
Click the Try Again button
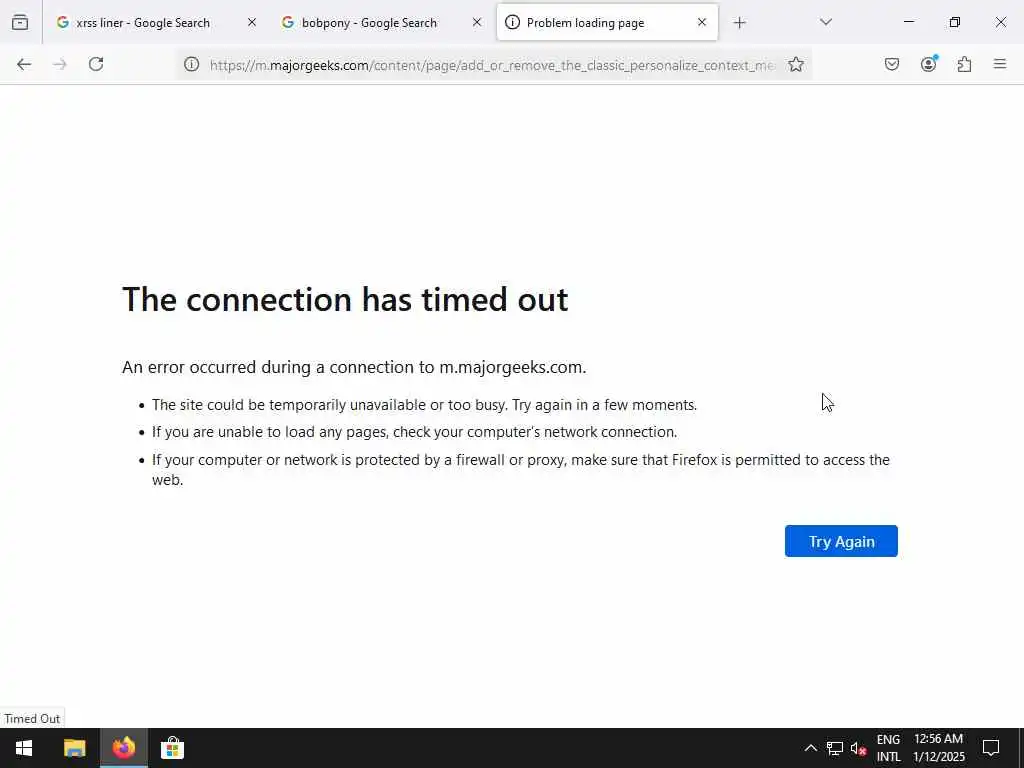coord(841,541)
